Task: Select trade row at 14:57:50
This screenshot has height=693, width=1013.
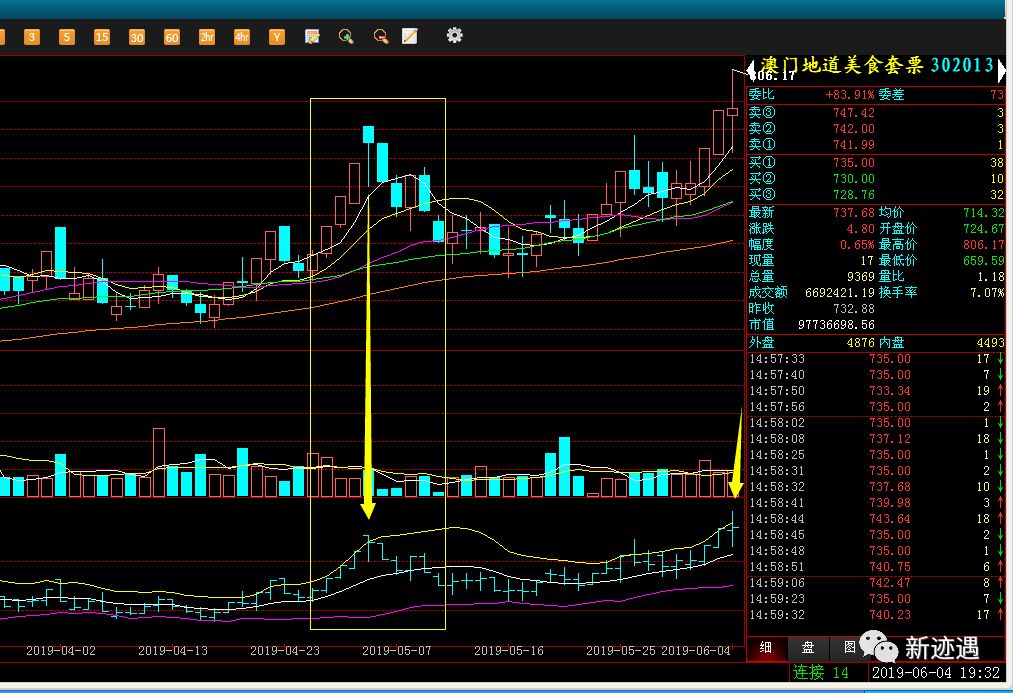Action: (876, 391)
